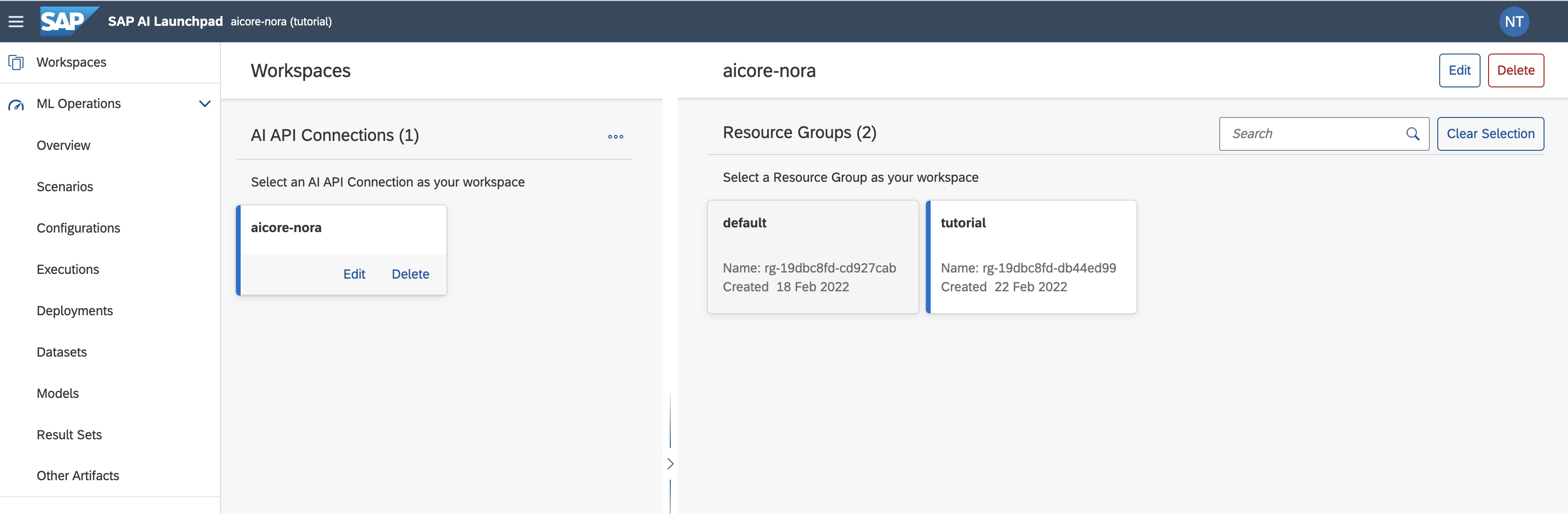The image size is (1568, 514).
Task: Click 'AI API Connections (1)' heading
Action: coord(335,135)
